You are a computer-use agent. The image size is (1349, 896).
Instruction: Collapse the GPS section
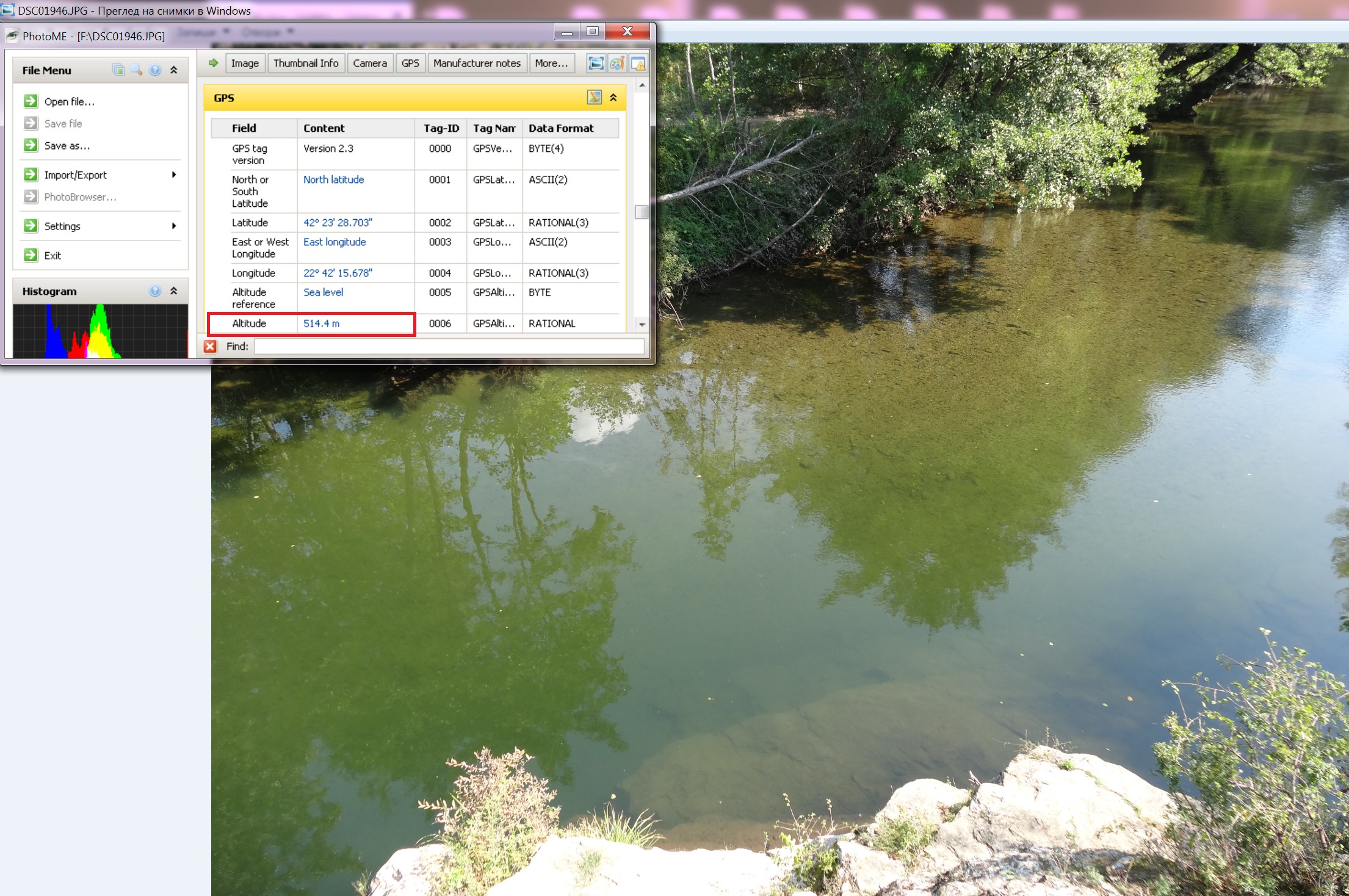(x=613, y=98)
